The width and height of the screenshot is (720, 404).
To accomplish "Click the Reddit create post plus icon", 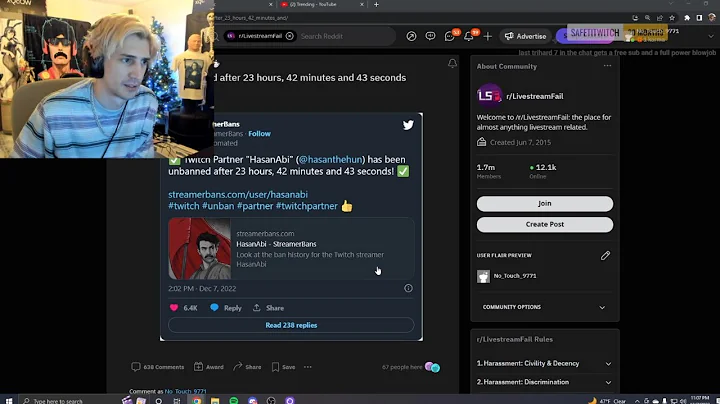I will pyautogui.click(x=488, y=36).
